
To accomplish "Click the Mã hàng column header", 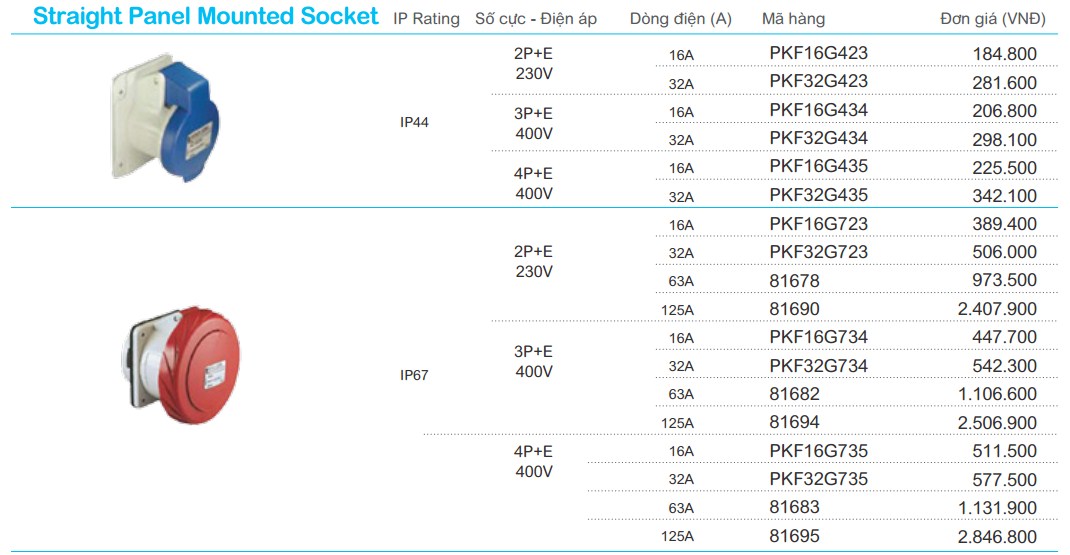I will (x=793, y=19).
